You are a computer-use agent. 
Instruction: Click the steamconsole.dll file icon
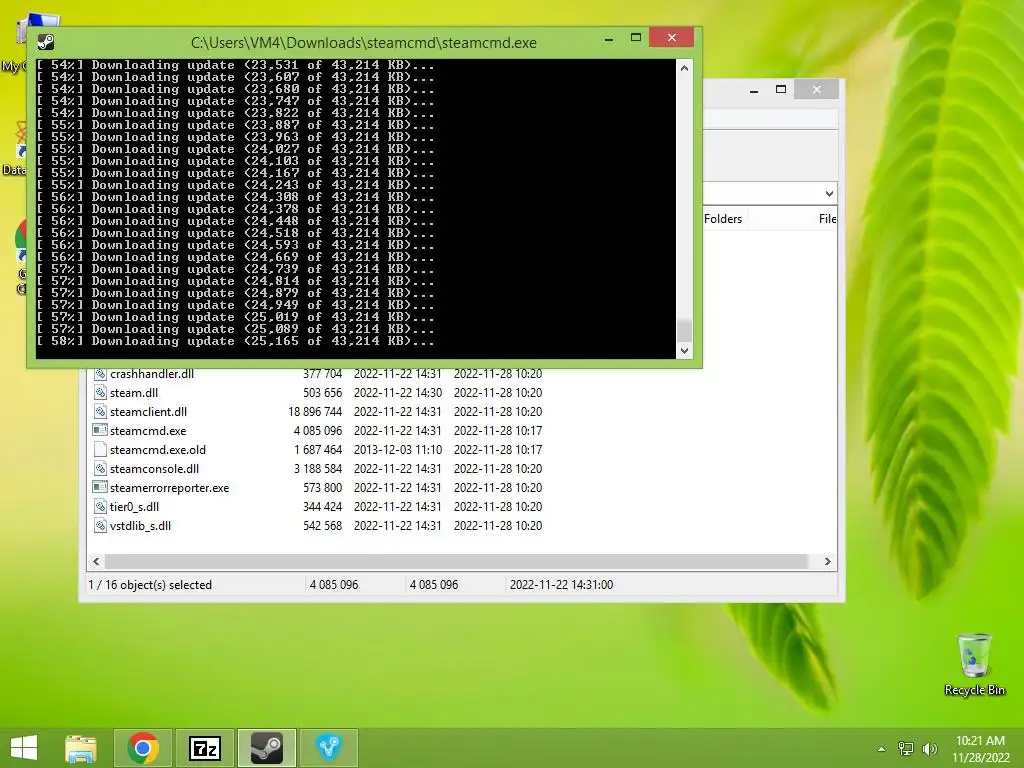point(100,469)
